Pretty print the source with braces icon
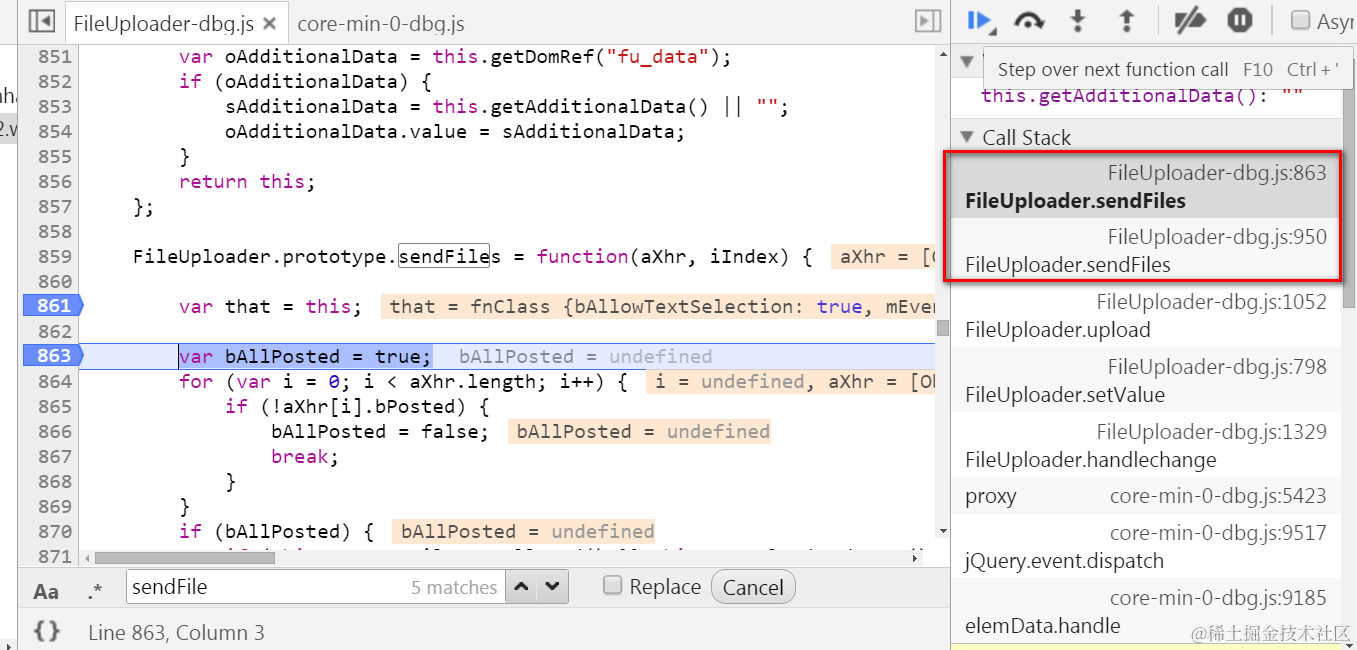Screen dimensions: 1357x650 [x=47, y=631]
